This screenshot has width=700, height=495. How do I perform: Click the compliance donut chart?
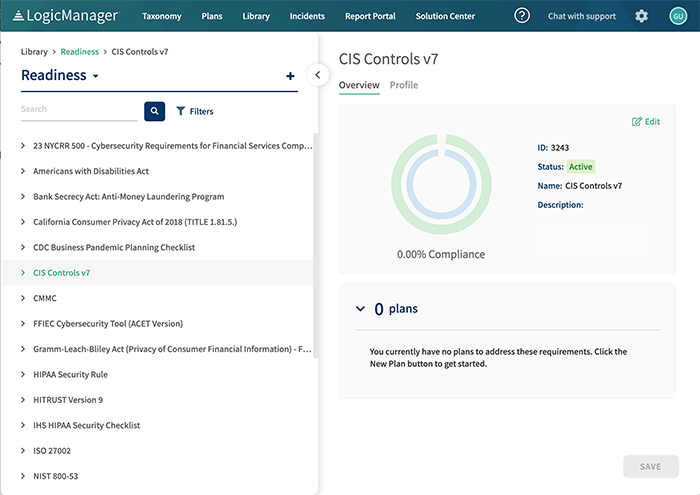[x=441, y=184]
